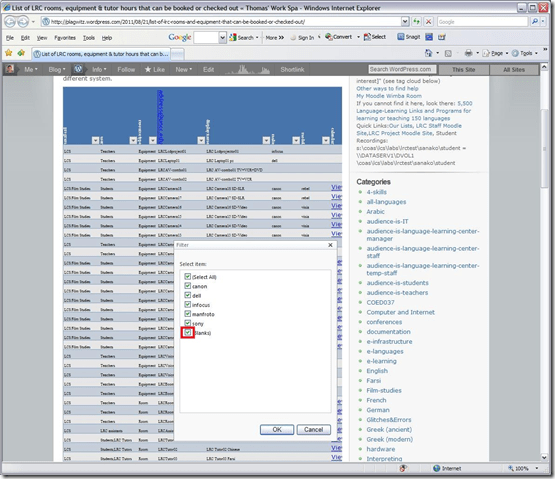Click the Select toolbar button
Screen dimensions: 555x479
coord(375,37)
